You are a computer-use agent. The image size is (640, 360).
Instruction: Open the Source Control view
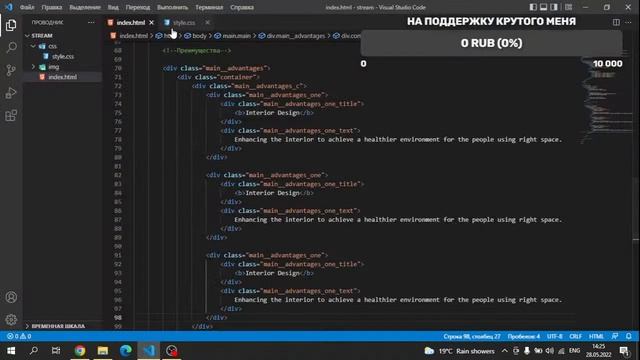11,70
